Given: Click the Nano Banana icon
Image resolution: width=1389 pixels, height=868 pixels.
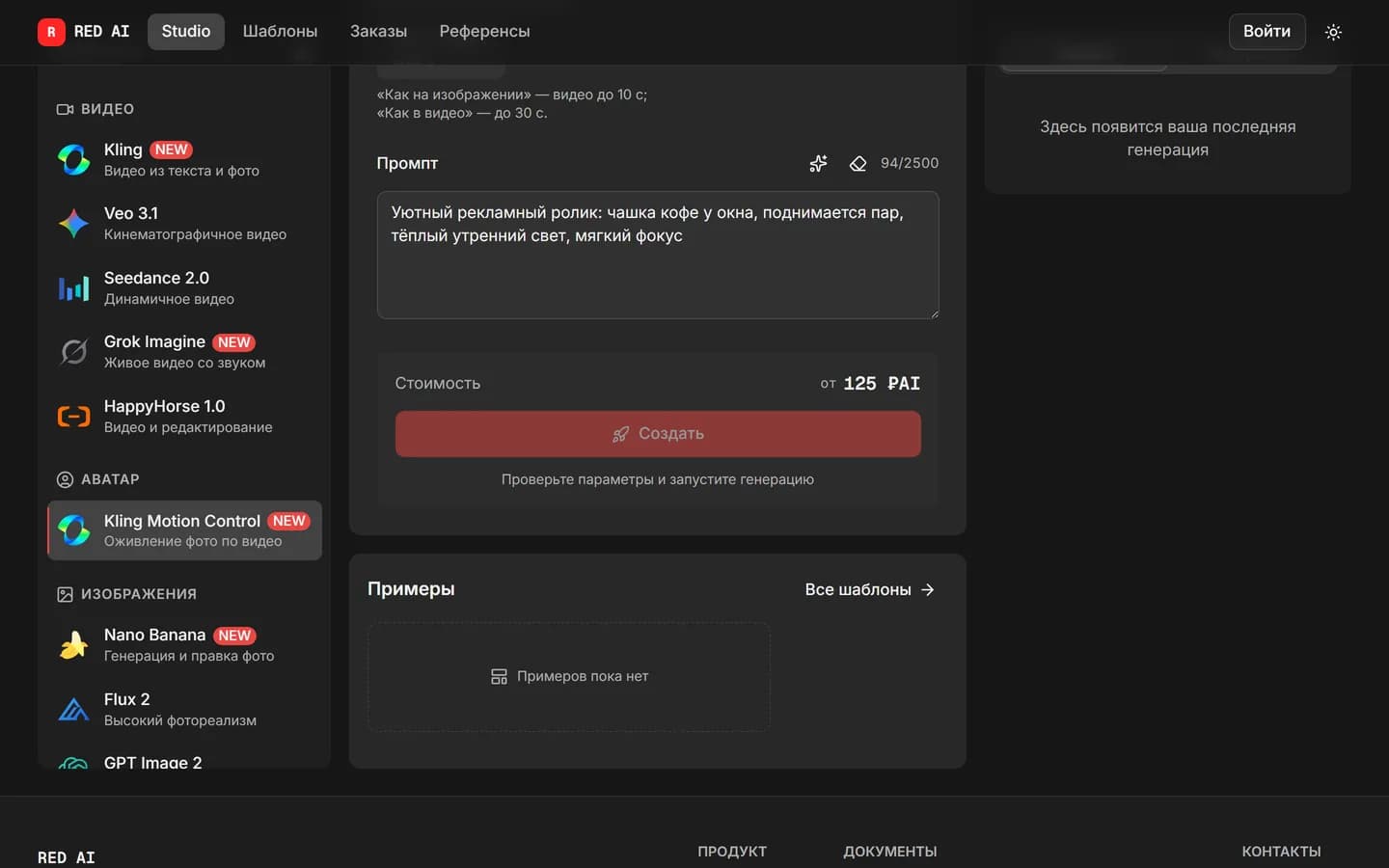Looking at the screenshot, I should (x=74, y=644).
